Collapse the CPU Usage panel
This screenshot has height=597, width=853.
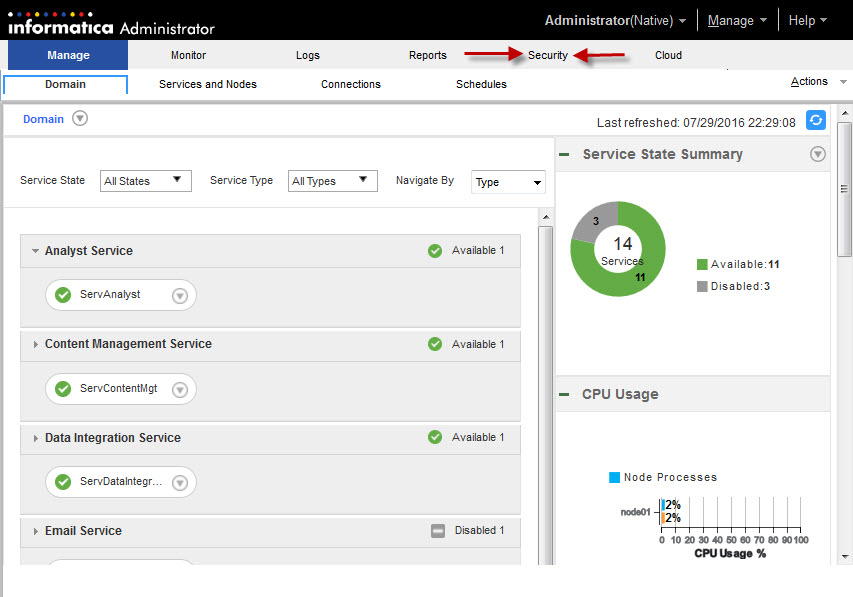(564, 394)
